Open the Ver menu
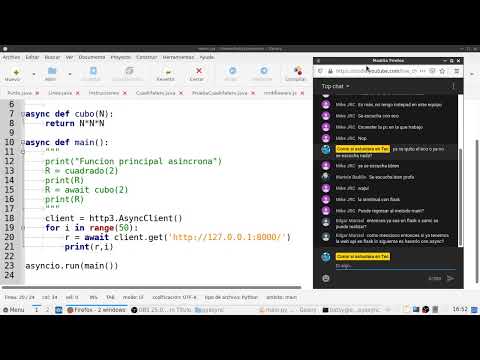480x360 pixels. (x=69, y=57)
